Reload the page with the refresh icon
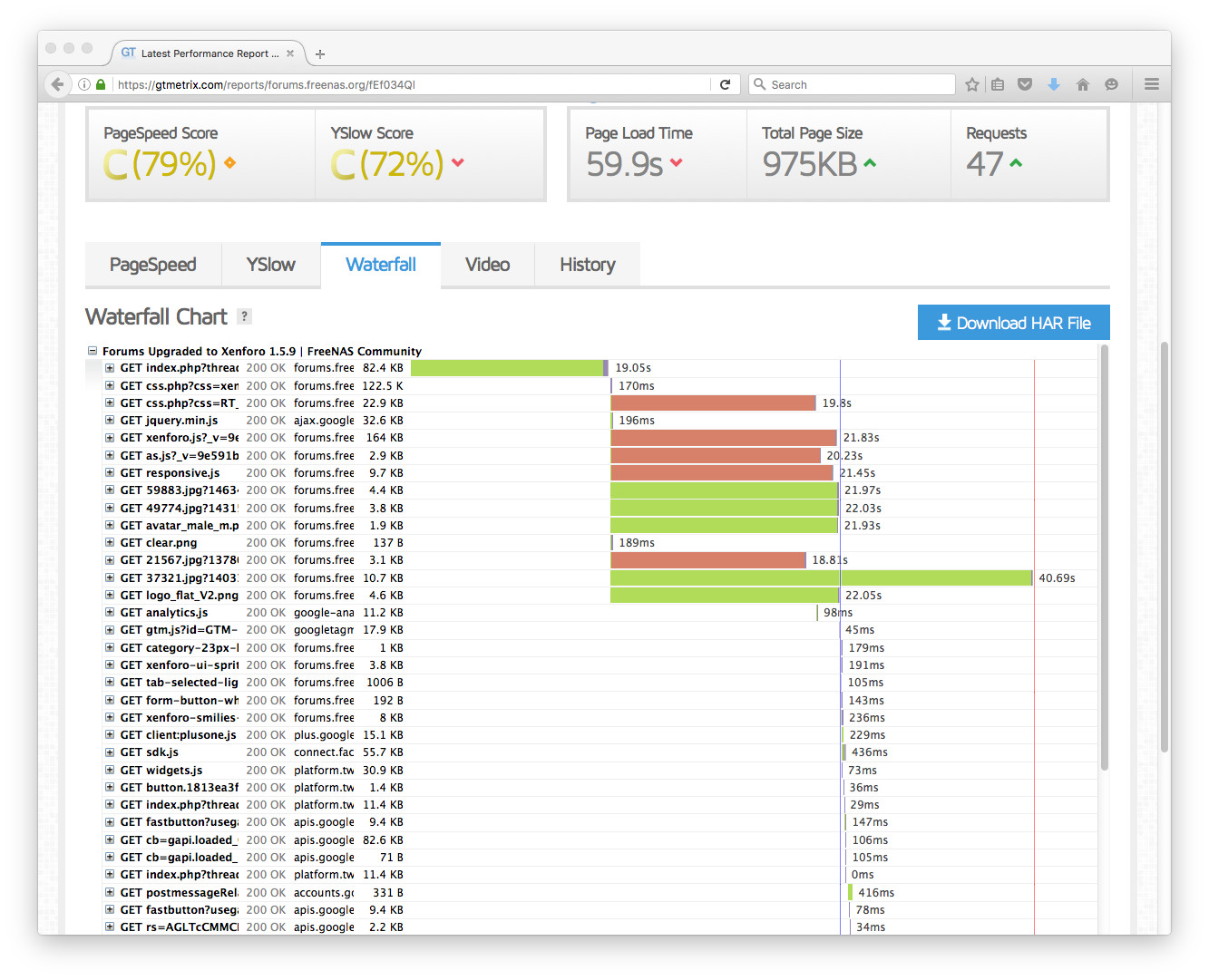Image resolution: width=1209 pixels, height=980 pixels. click(725, 84)
